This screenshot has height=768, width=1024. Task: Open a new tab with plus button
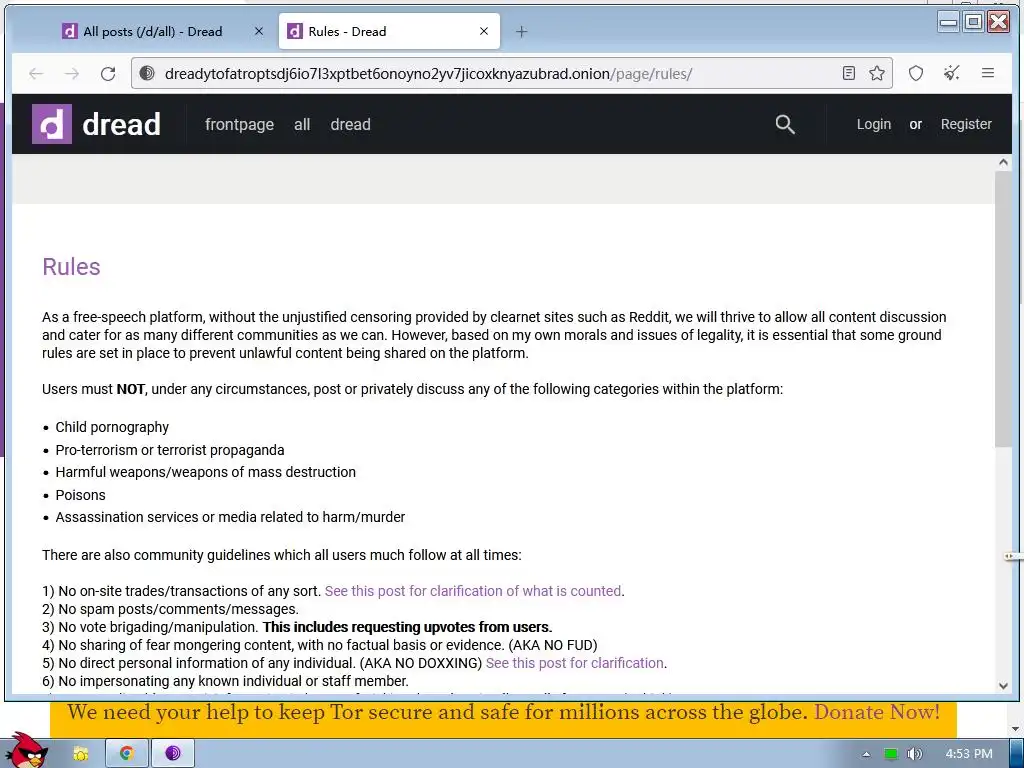point(521,31)
